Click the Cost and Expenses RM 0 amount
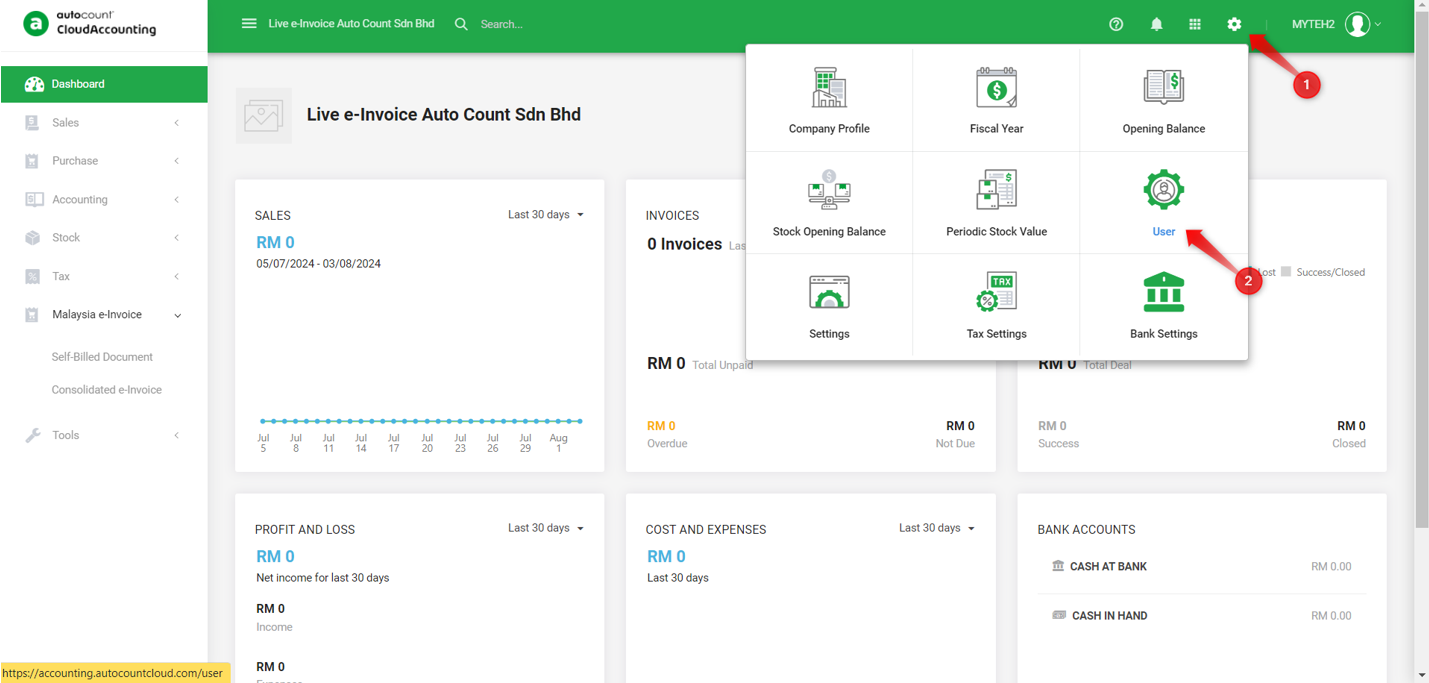 pyautogui.click(x=666, y=557)
